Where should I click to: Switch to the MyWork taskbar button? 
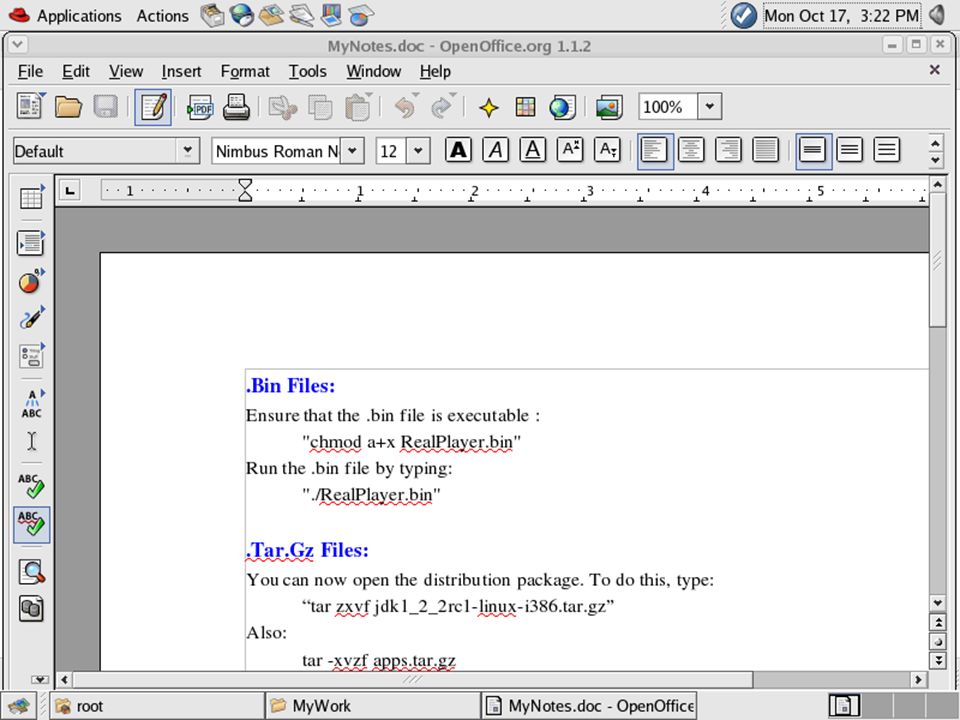[x=373, y=706]
